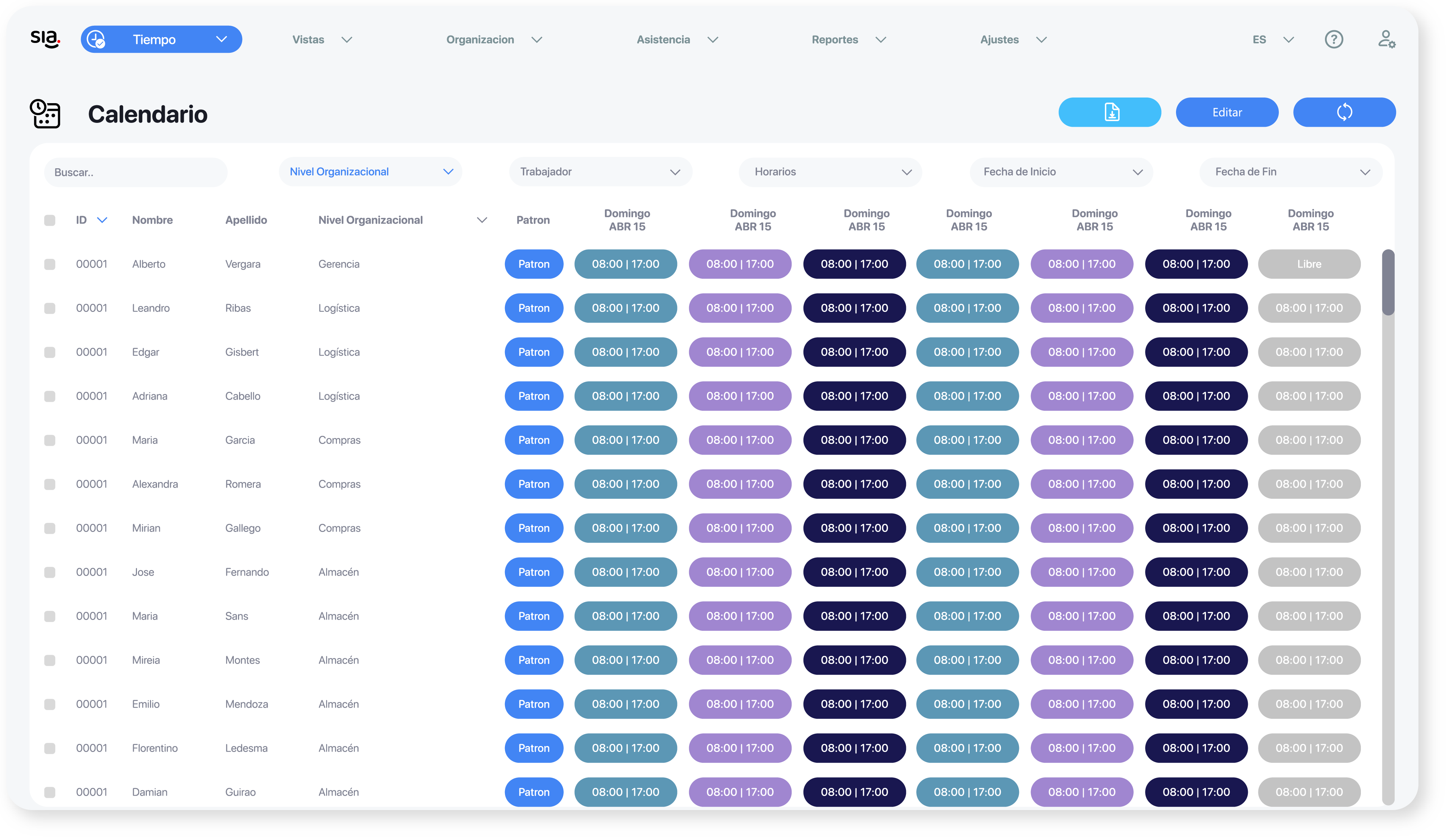Click the Calendario clock calendar icon

click(x=45, y=113)
